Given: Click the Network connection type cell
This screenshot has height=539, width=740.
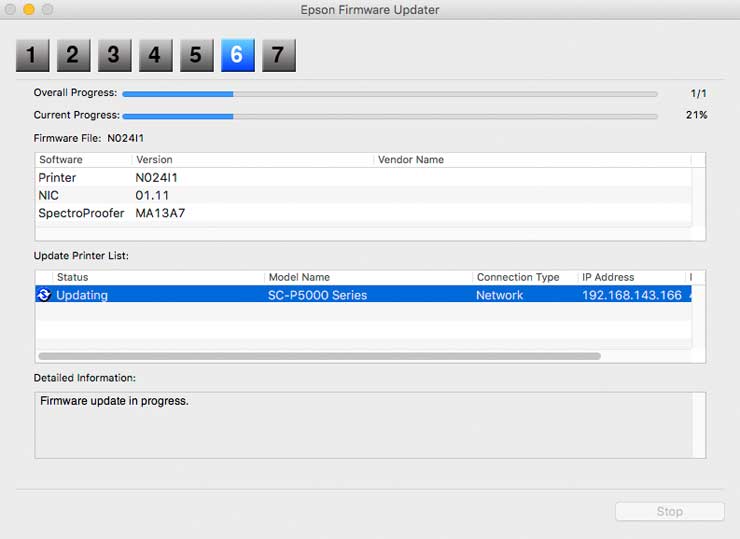Looking at the screenshot, I should pyautogui.click(x=499, y=295).
